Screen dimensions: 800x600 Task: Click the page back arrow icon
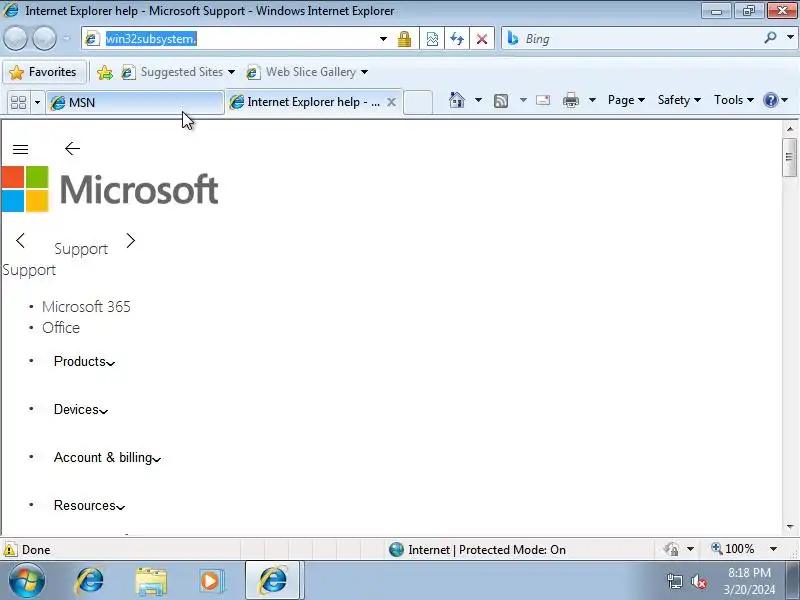[72, 148]
